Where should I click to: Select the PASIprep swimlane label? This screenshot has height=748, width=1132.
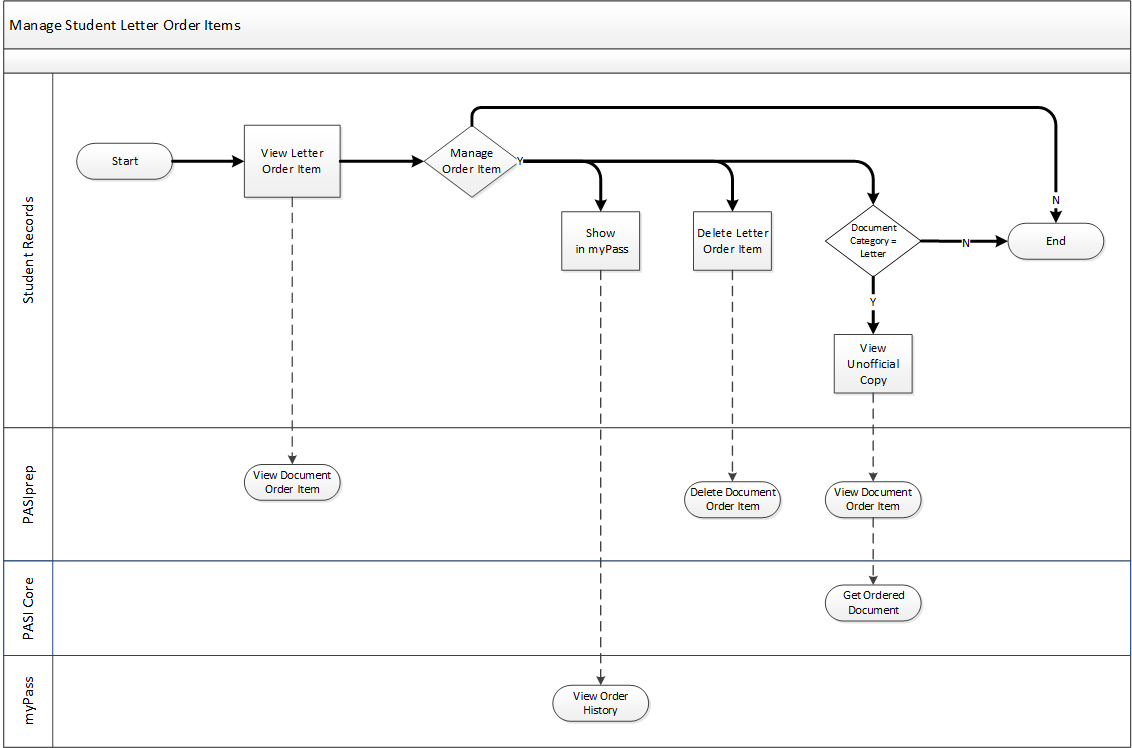tap(29, 494)
